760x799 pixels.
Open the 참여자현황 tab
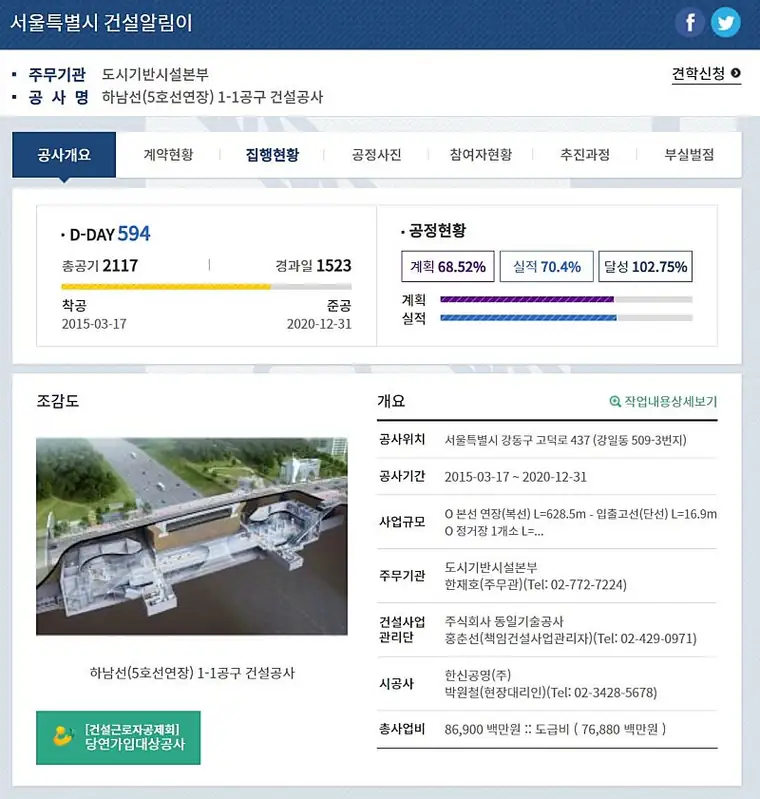480,155
